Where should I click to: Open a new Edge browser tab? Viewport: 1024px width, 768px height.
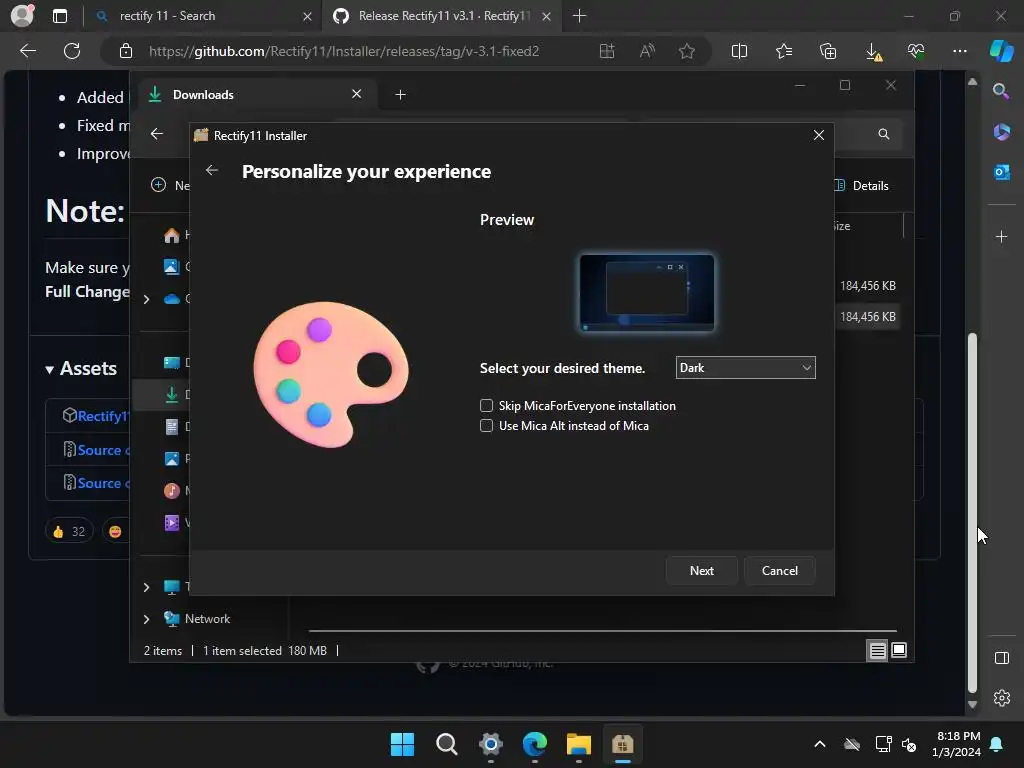tap(579, 16)
